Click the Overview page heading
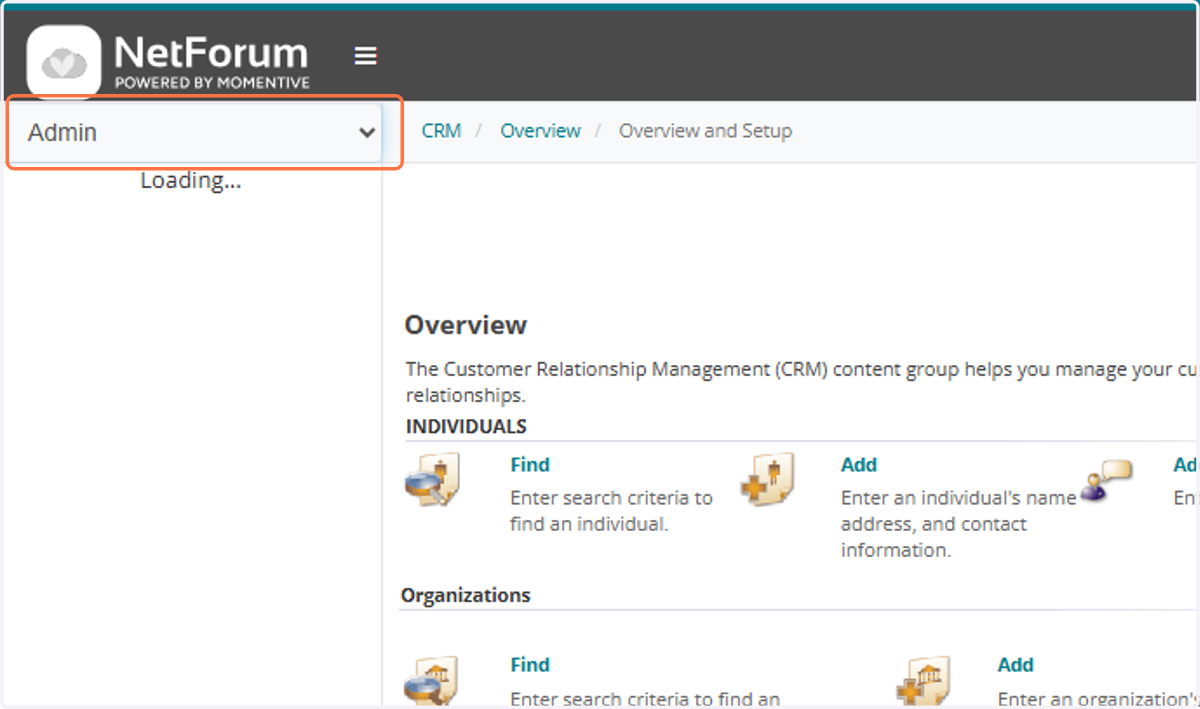 [466, 325]
